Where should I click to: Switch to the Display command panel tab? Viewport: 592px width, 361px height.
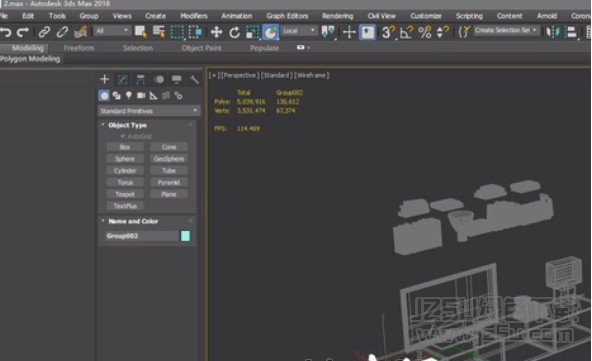coord(177,79)
